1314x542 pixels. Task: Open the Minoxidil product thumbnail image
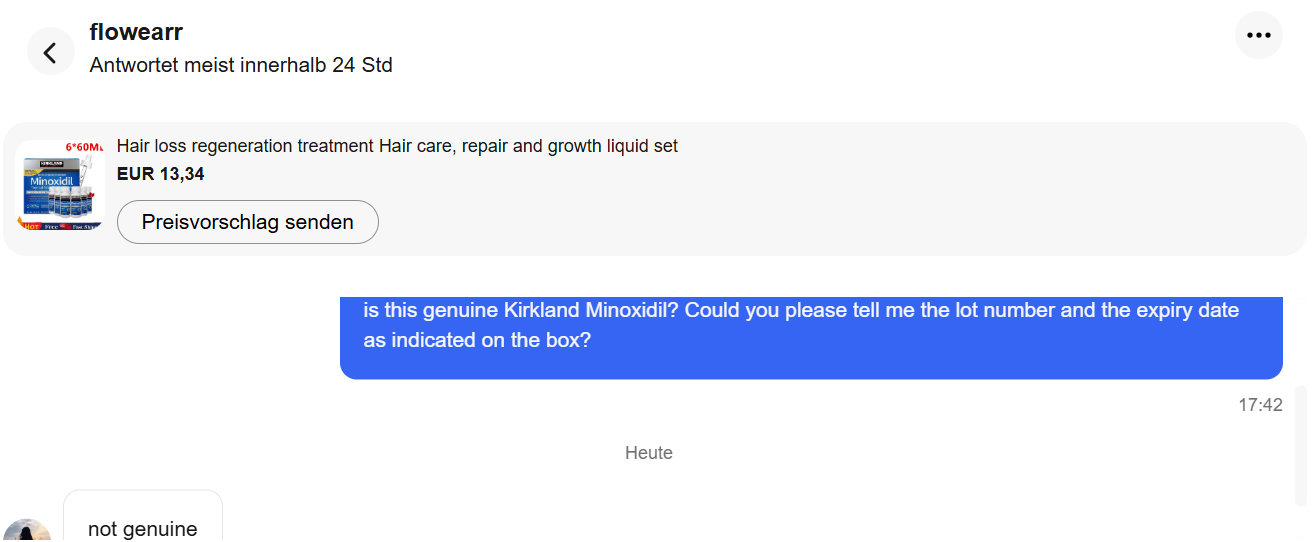pyautogui.click(x=60, y=185)
